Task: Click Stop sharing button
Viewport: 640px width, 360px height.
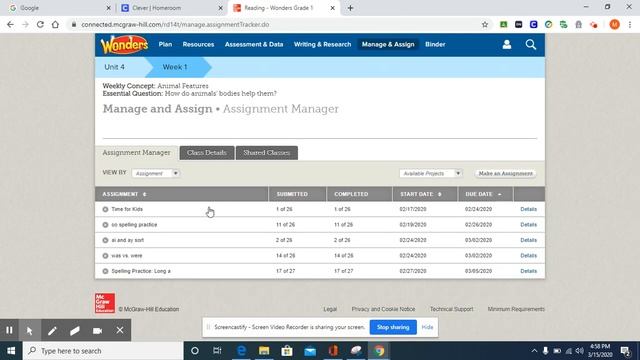Action: pyautogui.click(x=393, y=327)
